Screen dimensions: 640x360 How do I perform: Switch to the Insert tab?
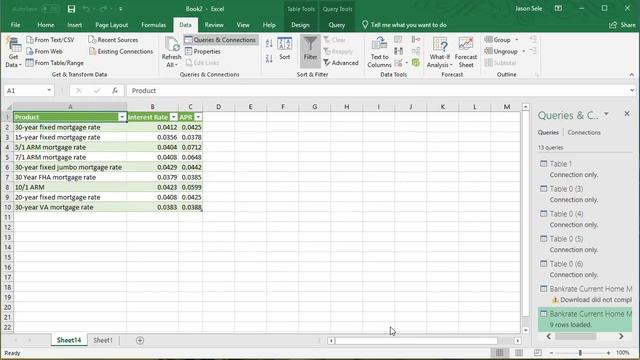tap(74, 25)
